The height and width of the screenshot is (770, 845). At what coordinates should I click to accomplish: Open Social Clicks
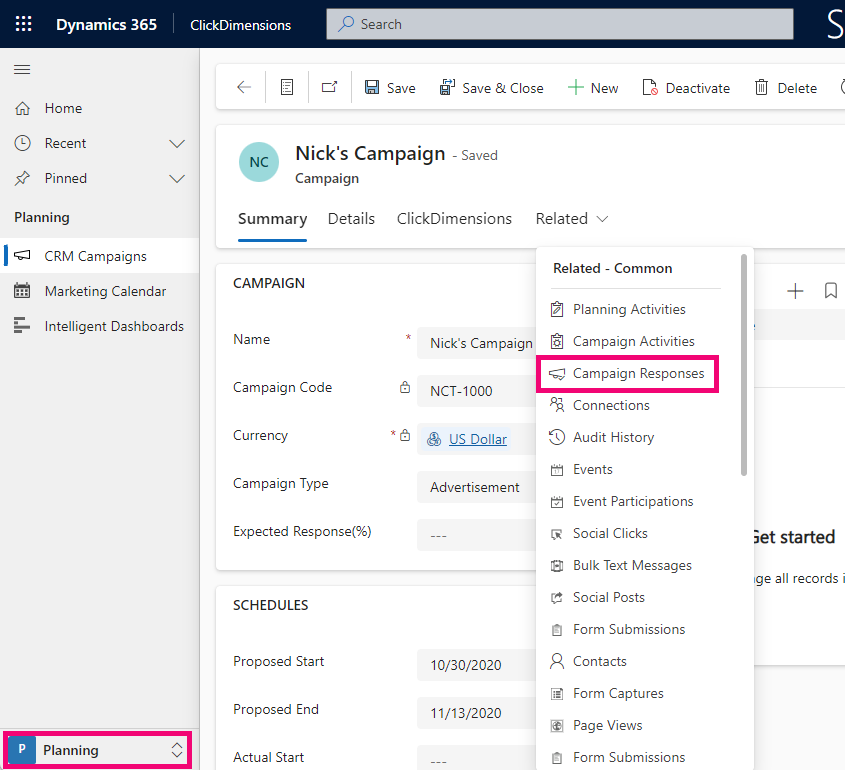coord(610,533)
